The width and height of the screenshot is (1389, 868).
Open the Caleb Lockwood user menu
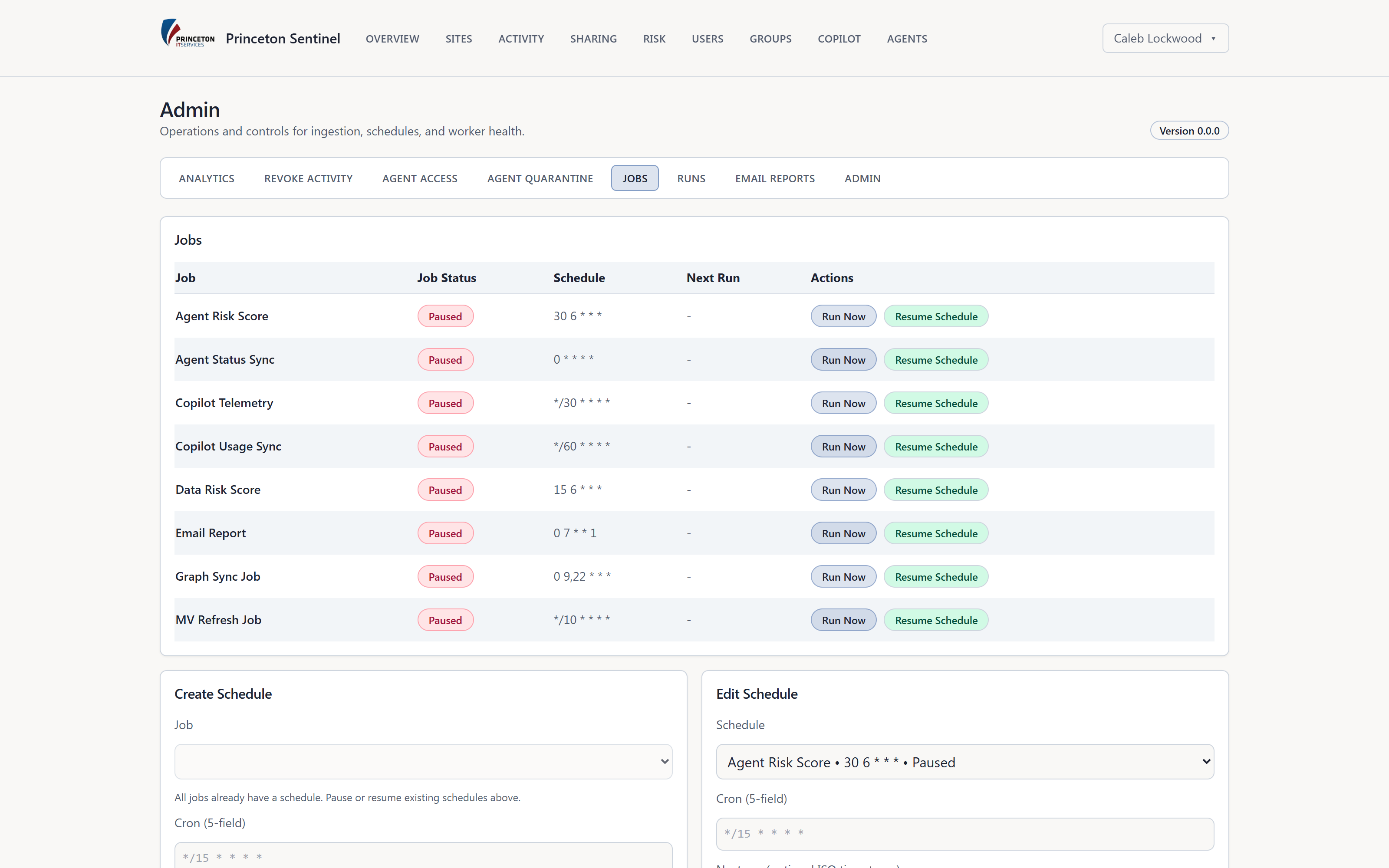[1165, 39]
